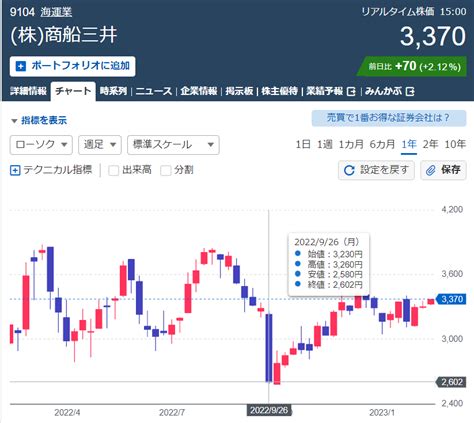The width and height of the screenshot is (474, 423).
Task: Open the 企業情報 tab
Action: pyautogui.click(x=199, y=91)
